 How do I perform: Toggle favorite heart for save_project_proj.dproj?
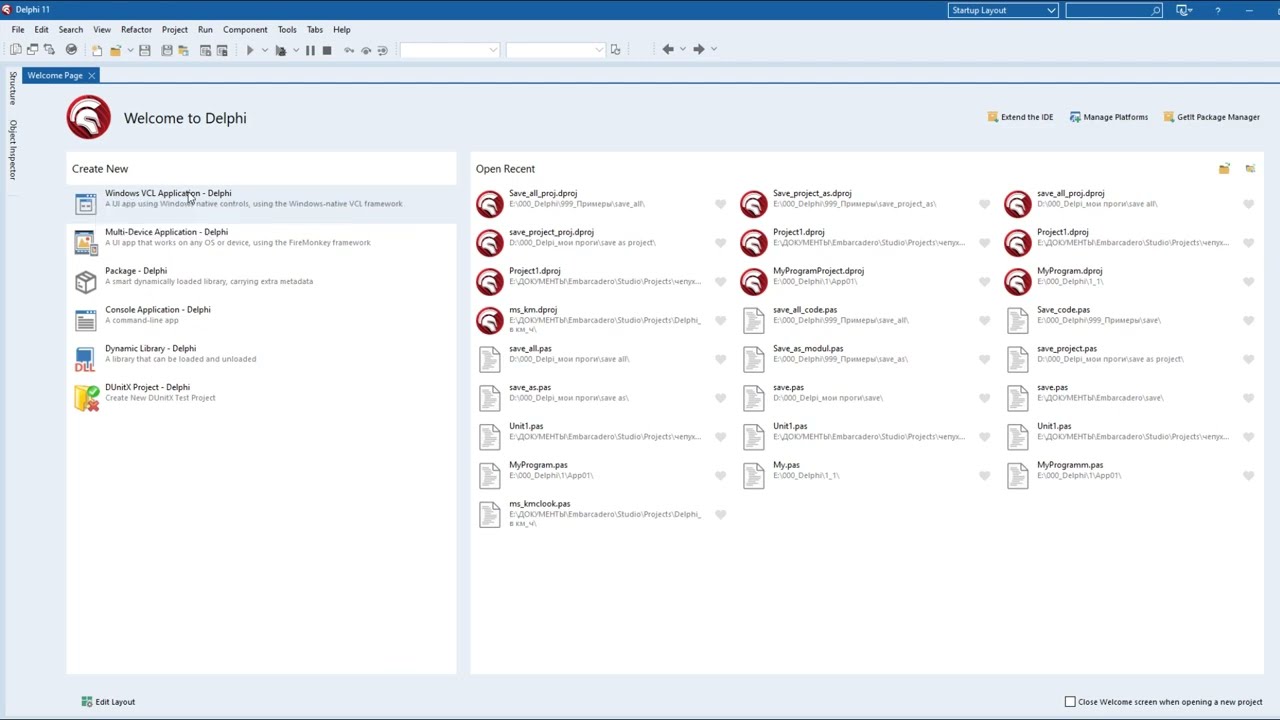point(720,243)
